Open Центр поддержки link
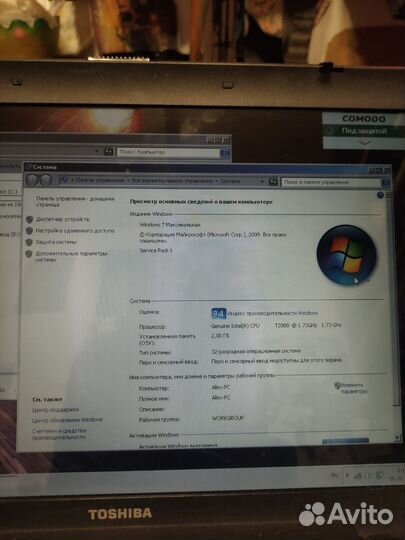This screenshot has height=540, width=405. (55, 410)
